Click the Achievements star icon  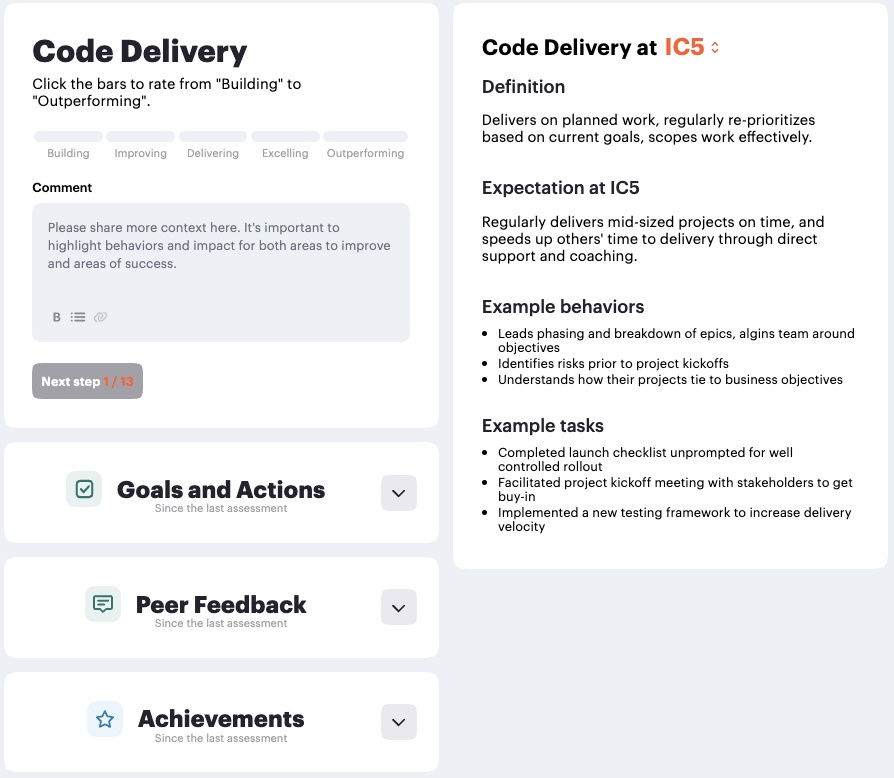(x=105, y=719)
